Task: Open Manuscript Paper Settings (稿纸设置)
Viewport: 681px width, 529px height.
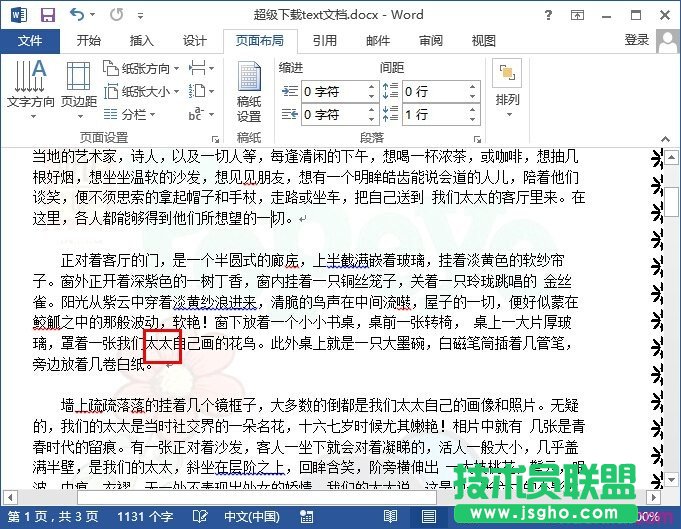Action: point(249,92)
